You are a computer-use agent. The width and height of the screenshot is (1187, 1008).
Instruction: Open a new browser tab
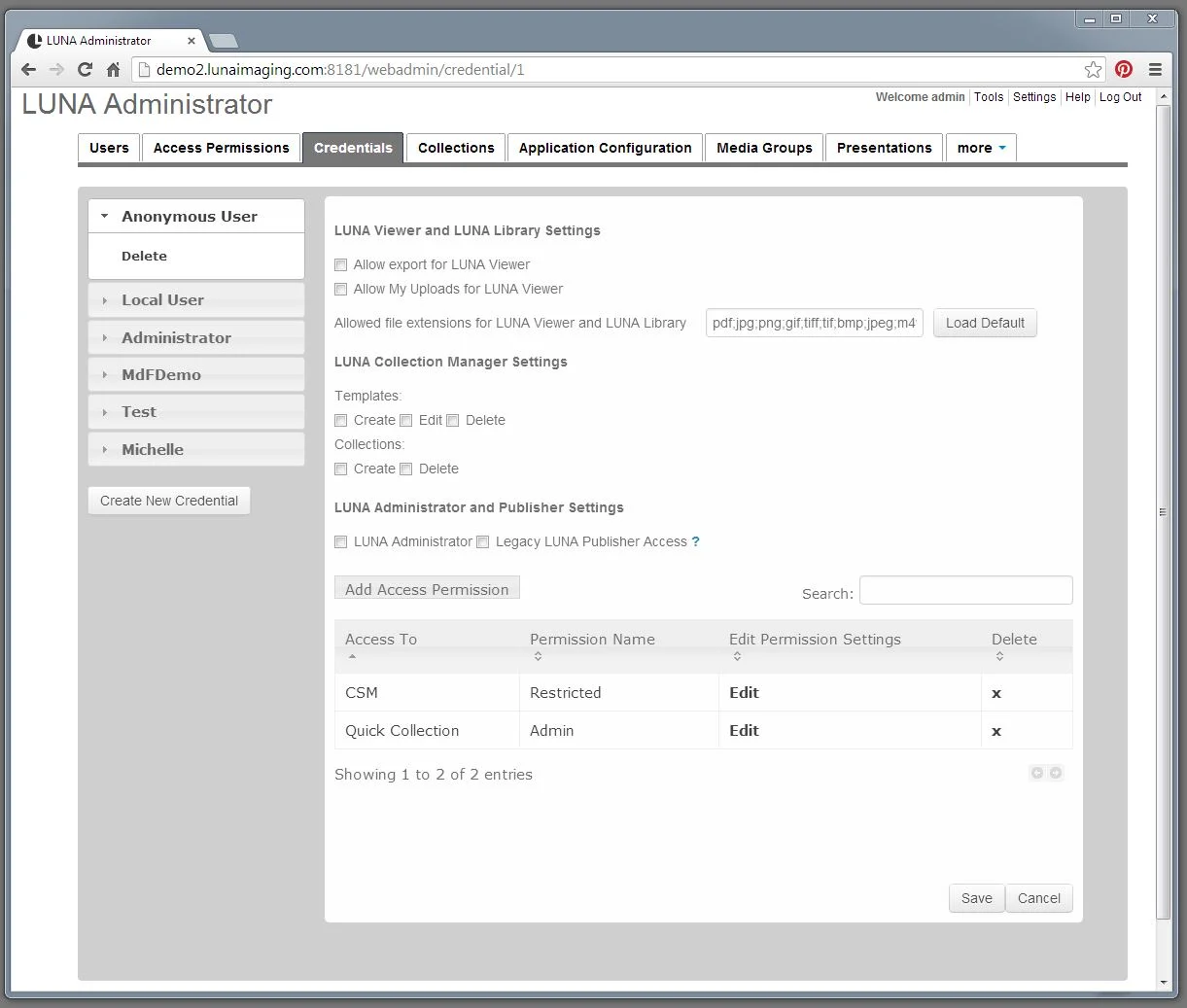pyautogui.click(x=224, y=41)
